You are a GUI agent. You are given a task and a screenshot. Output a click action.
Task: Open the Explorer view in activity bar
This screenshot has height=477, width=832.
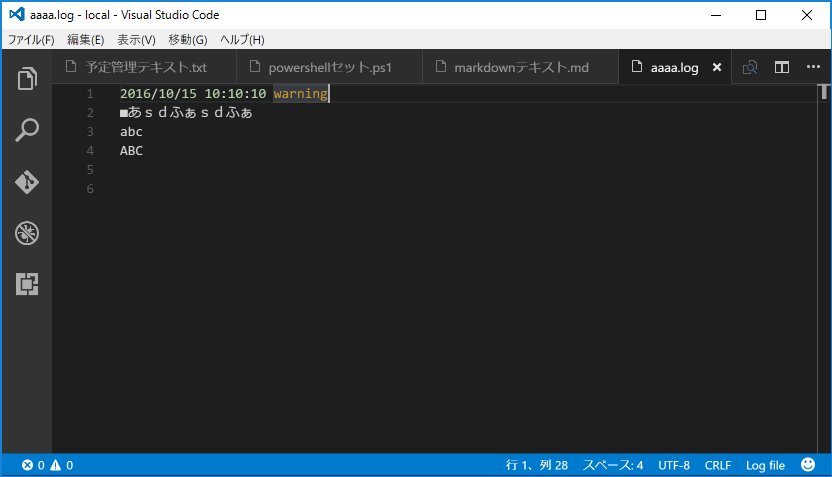click(x=27, y=79)
